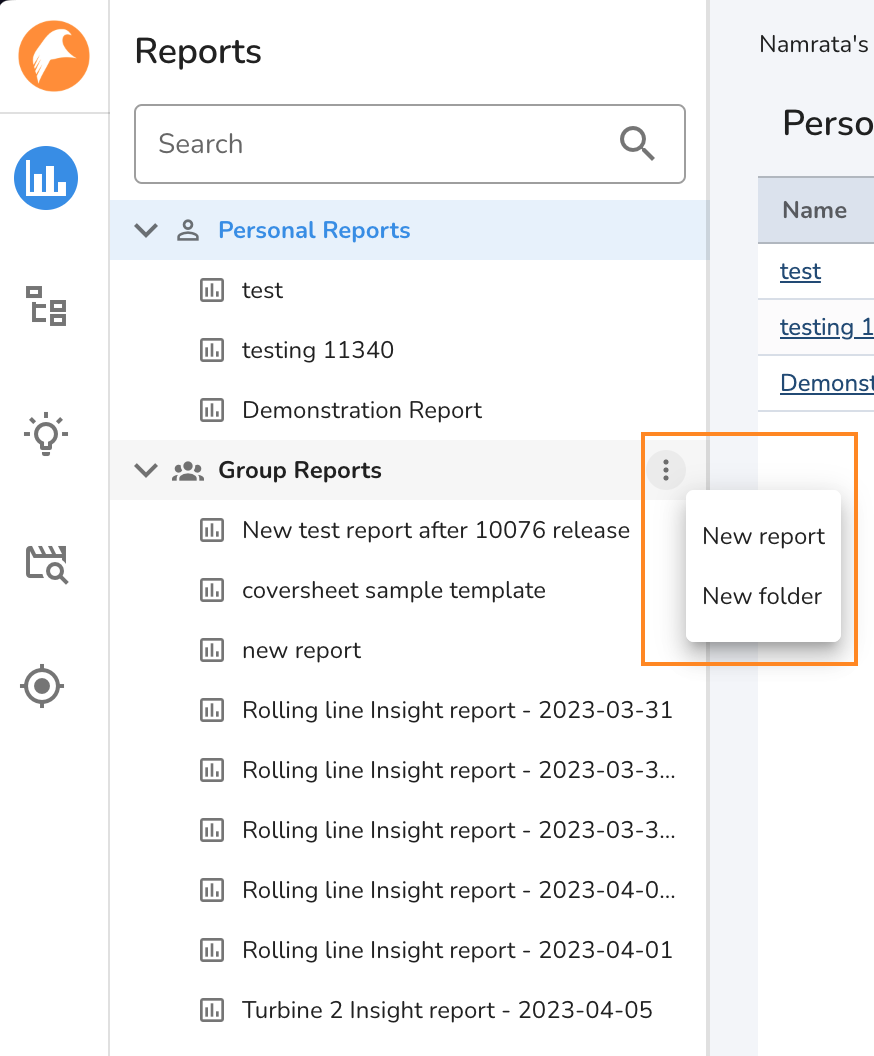This screenshot has width=874, height=1056.
Task: Click the report icon beside 'testing 11340'
Action: point(212,350)
